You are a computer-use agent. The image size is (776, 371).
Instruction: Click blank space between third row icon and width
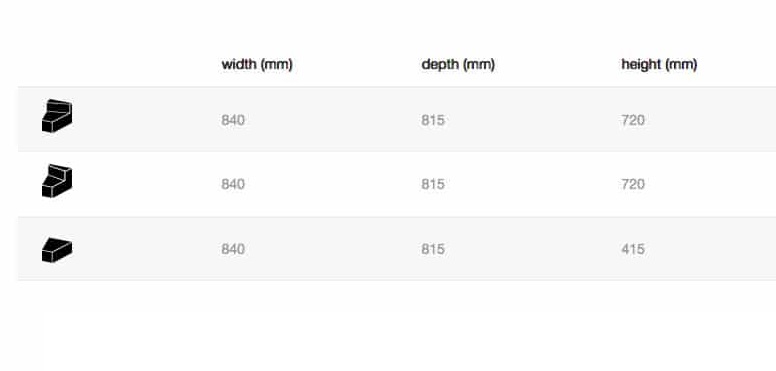pyautogui.click(x=147, y=248)
